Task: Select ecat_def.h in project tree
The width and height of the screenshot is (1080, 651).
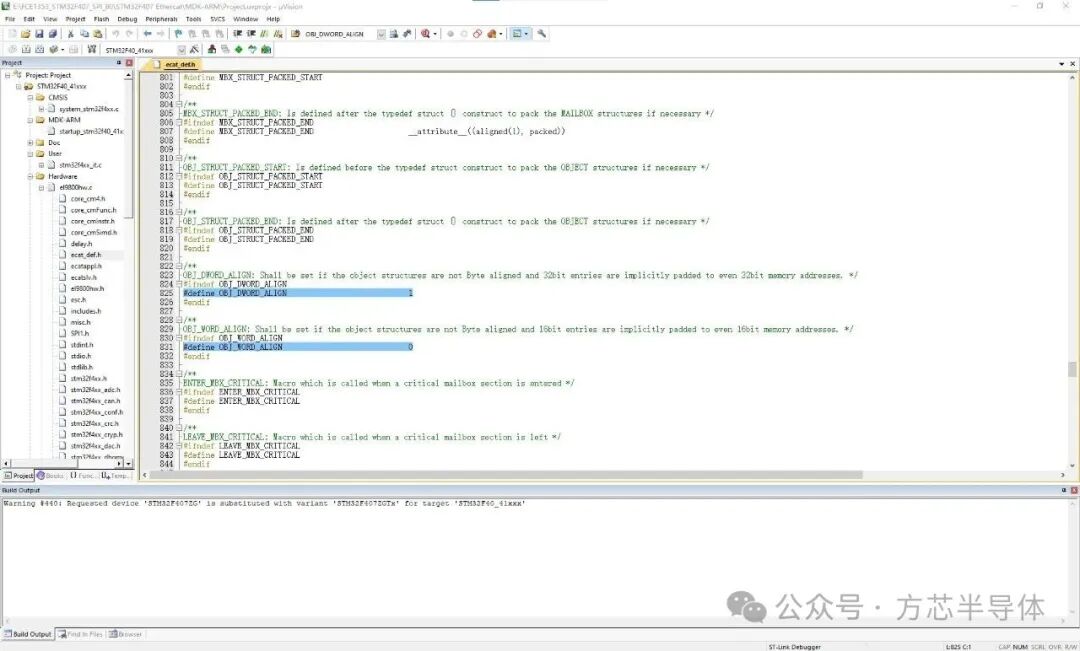Action: [x=86, y=255]
